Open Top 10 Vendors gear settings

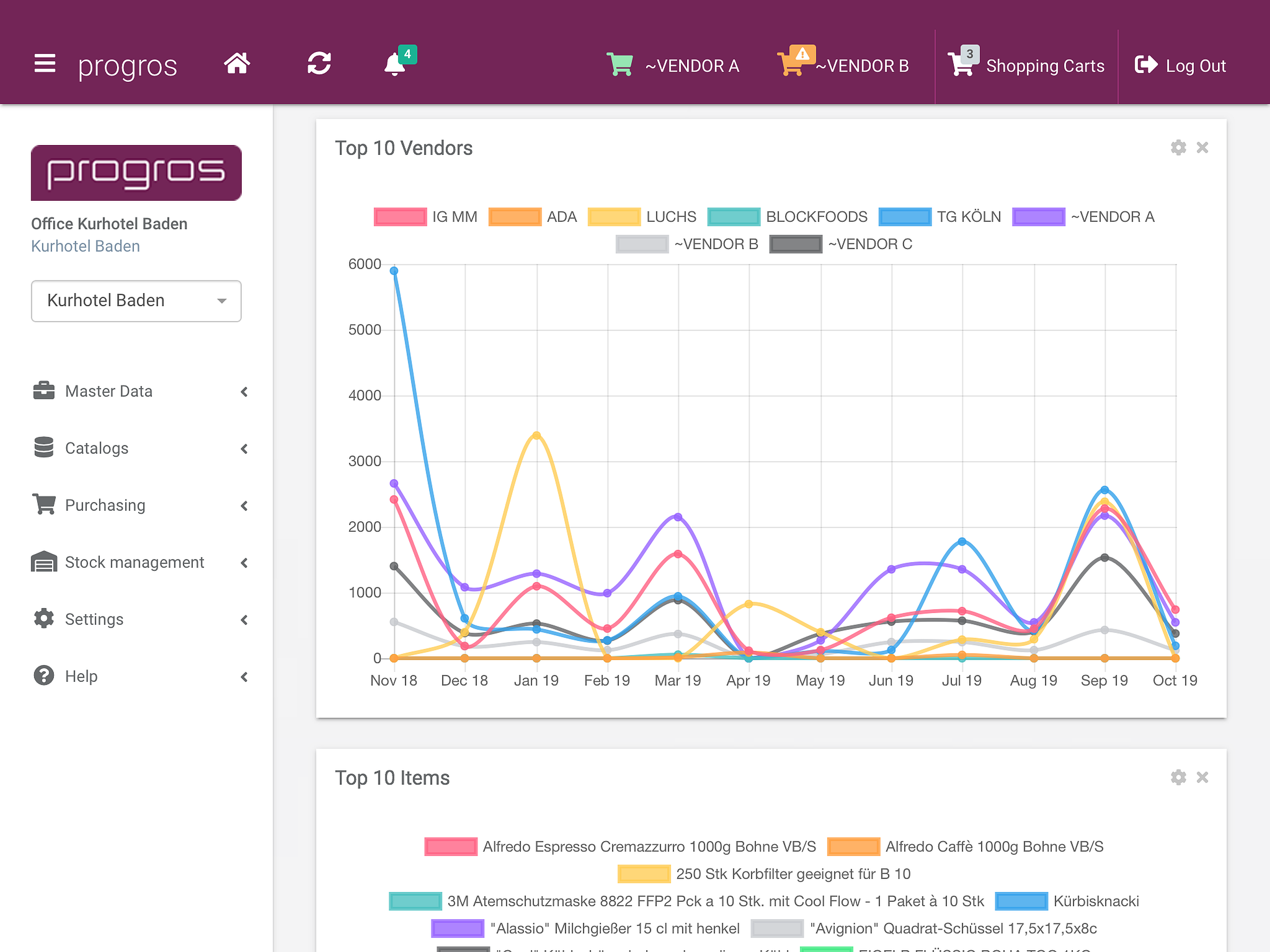click(x=1178, y=147)
